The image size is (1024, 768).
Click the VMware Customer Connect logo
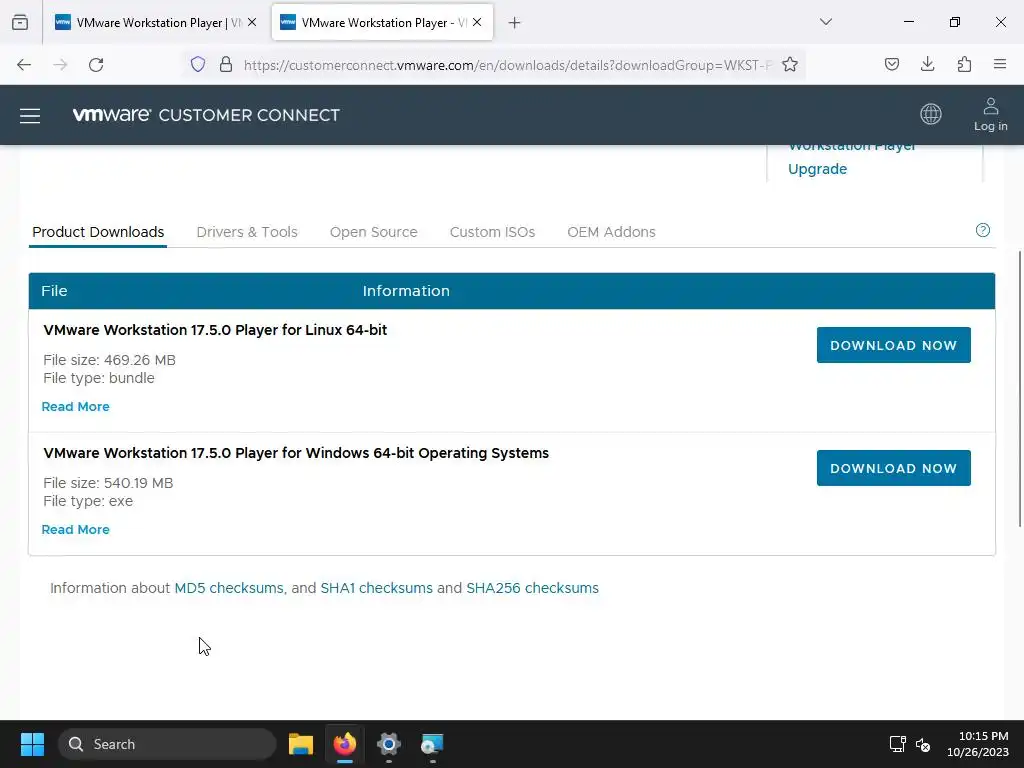(x=206, y=115)
